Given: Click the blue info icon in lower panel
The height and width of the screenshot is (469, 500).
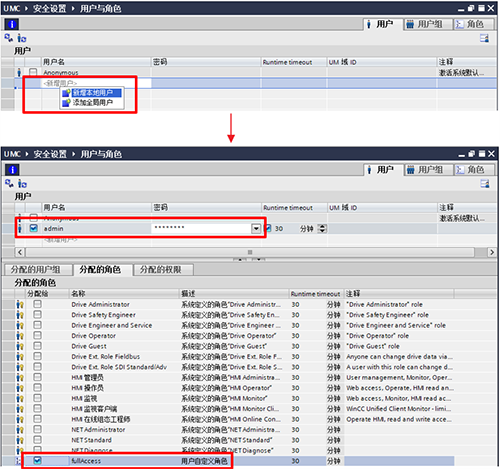Looking at the screenshot, I should pyautogui.click(x=12, y=170).
